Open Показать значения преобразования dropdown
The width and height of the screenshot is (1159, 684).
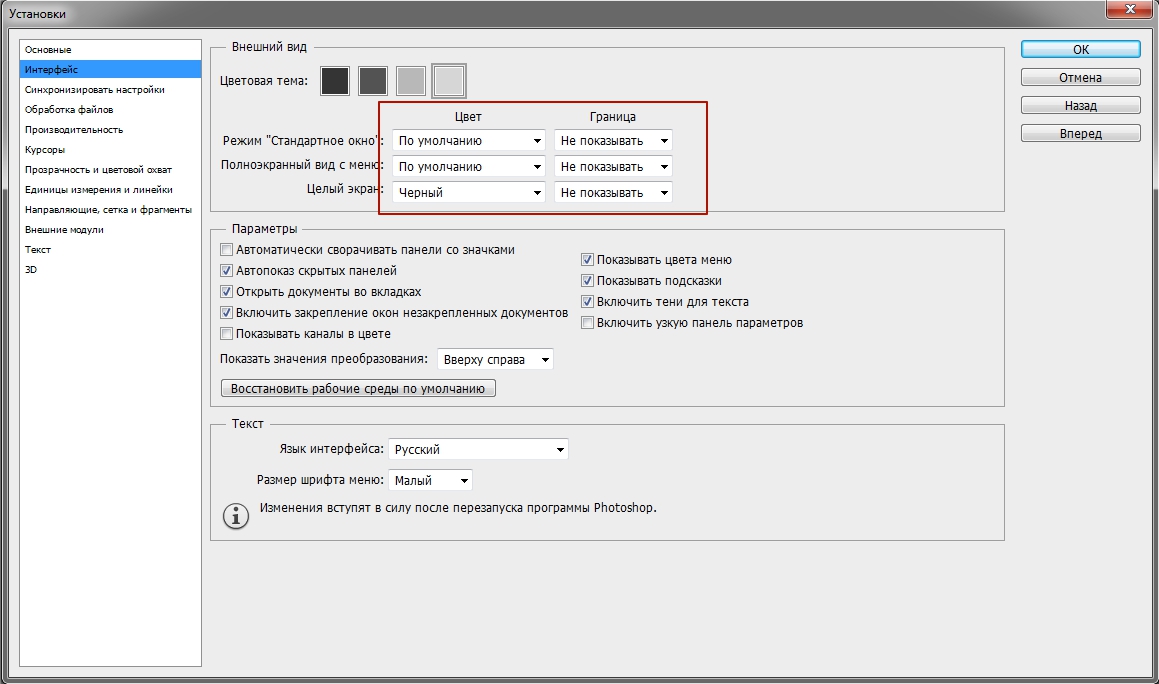[495, 359]
